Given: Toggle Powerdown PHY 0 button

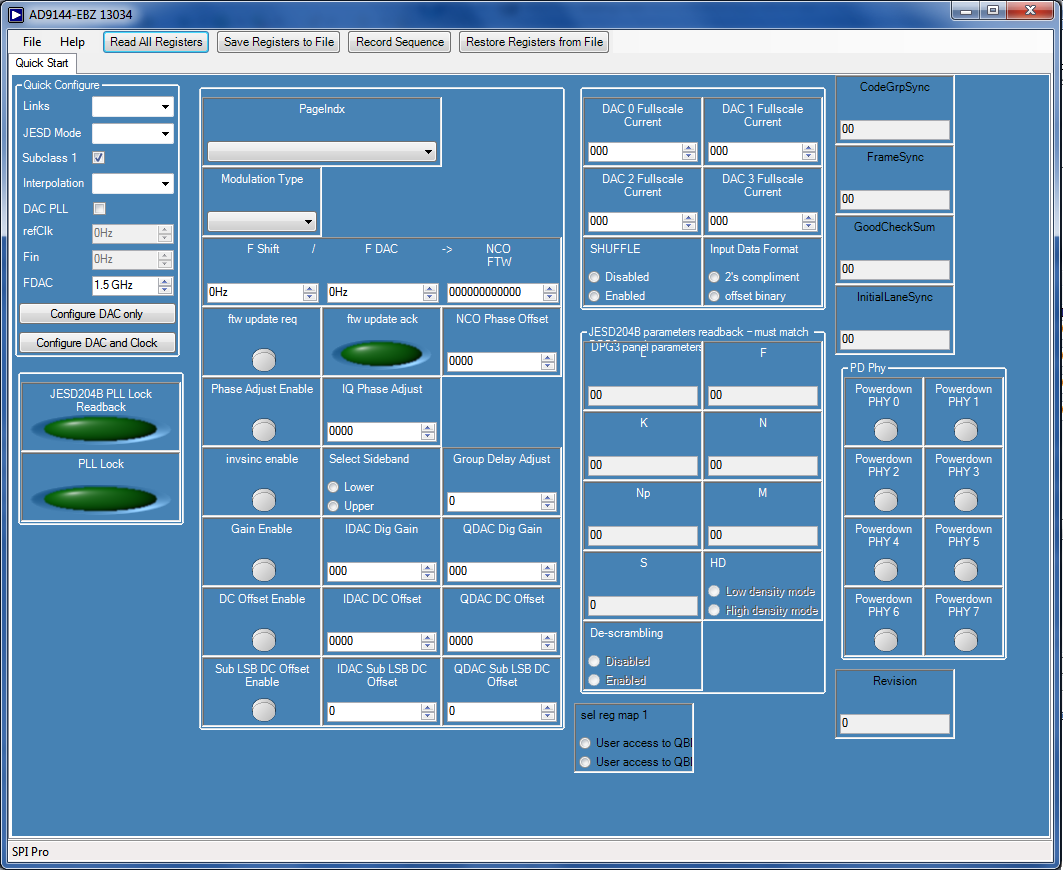Looking at the screenshot, I should tap(885, 429).
